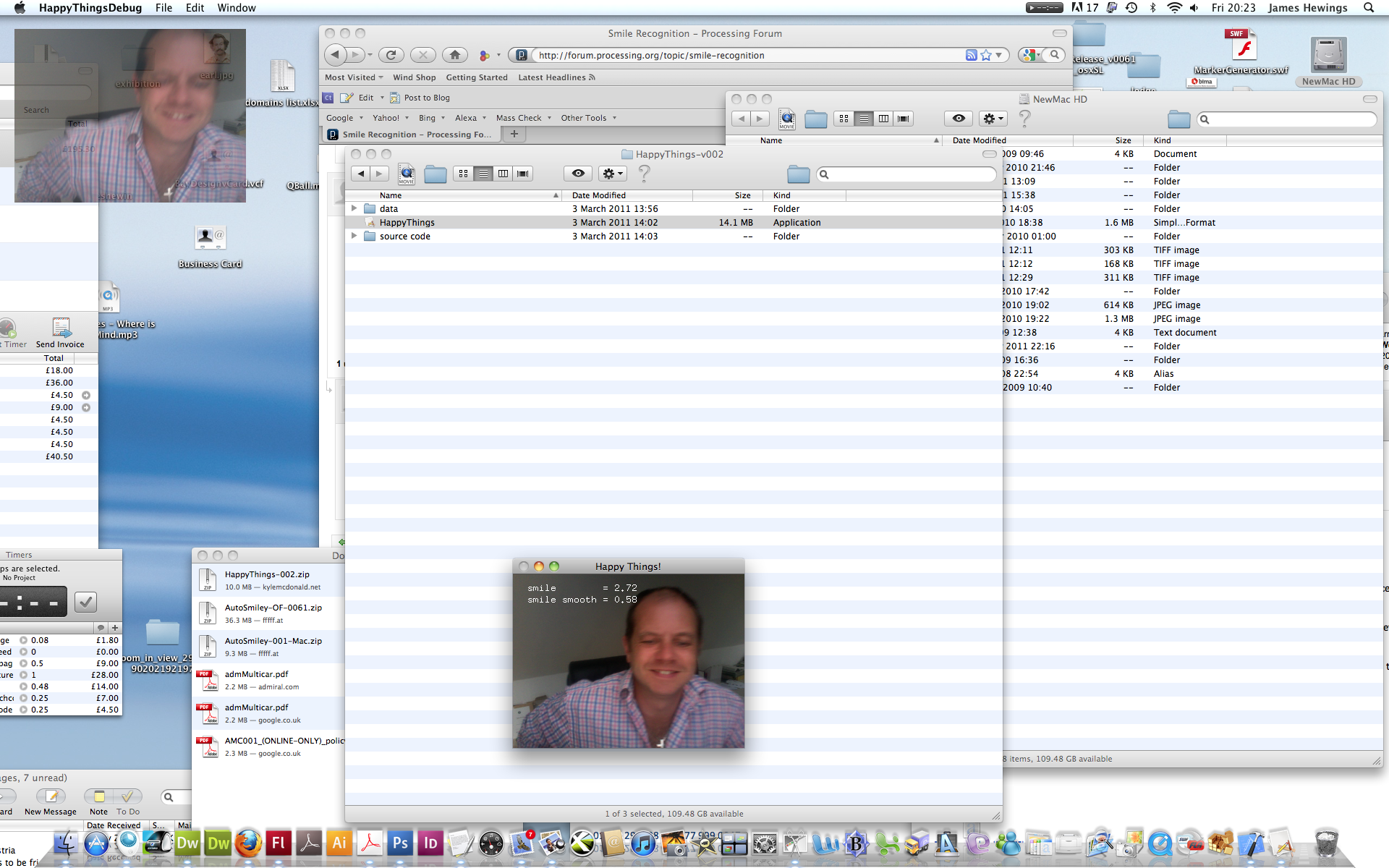Screen dimensions: 1389x868
Task: Open Most Visited bookmarks dropdown
Action: coord(354,77)
